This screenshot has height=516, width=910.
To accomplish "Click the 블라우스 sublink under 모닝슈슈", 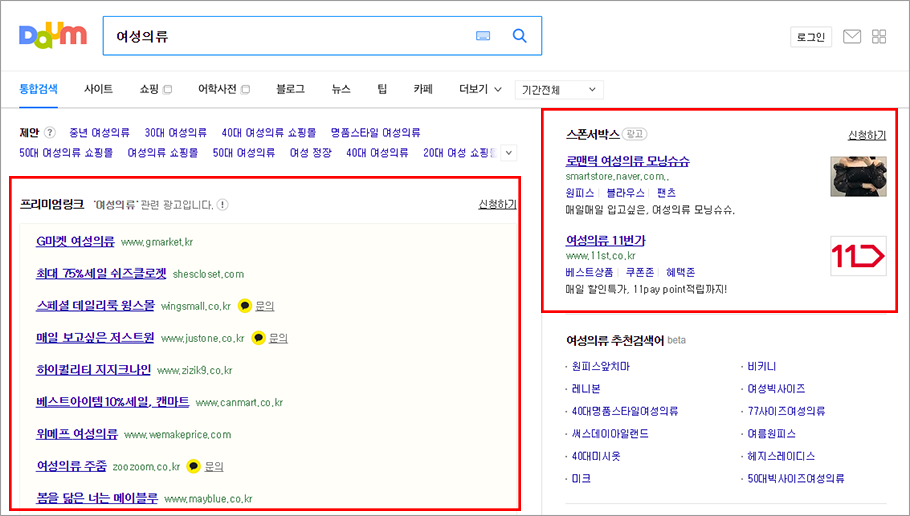I will (626, 193).
